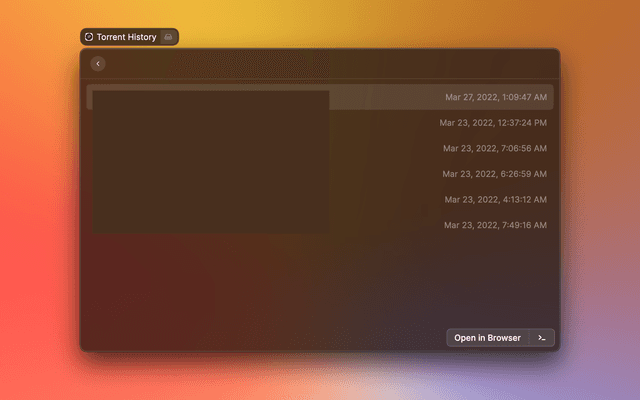Click the footer bar left of Open in Browser
This screenshot has width=640, height=400.
point(260,338)
